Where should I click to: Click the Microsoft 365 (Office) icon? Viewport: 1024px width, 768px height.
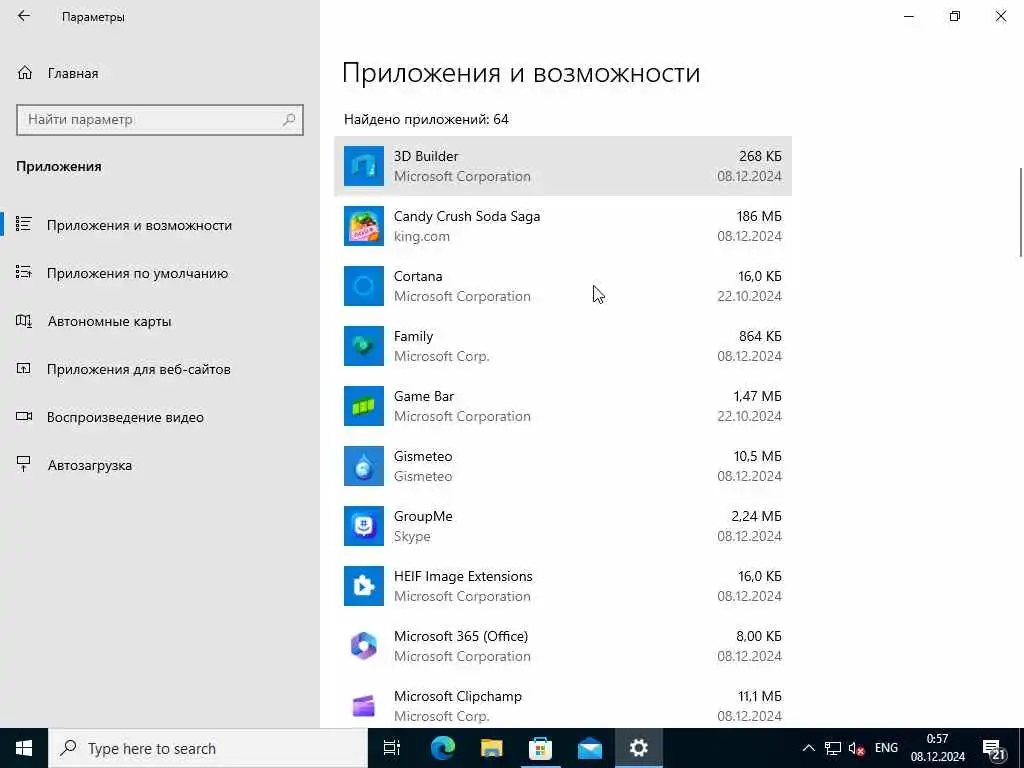[x=364, y=647]
